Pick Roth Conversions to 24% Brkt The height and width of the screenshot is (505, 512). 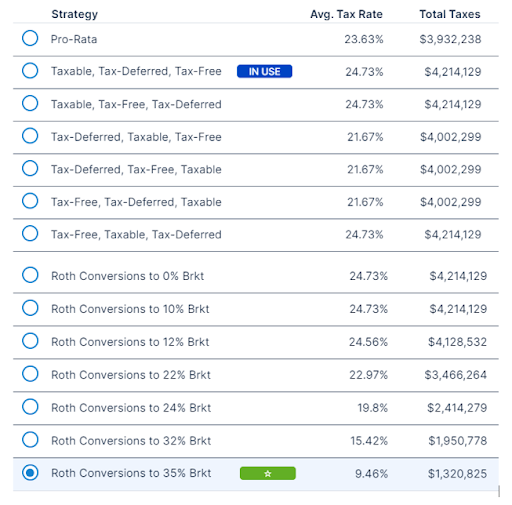(x=30, y=407)
